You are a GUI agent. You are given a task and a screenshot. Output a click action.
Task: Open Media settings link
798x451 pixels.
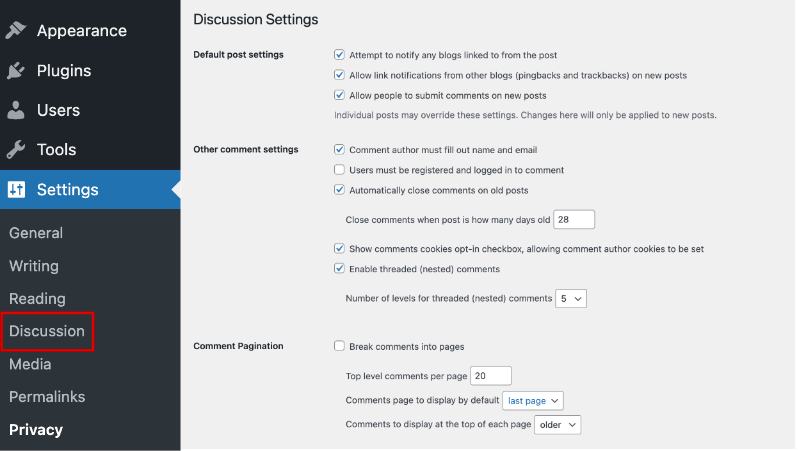pos(30,364)
